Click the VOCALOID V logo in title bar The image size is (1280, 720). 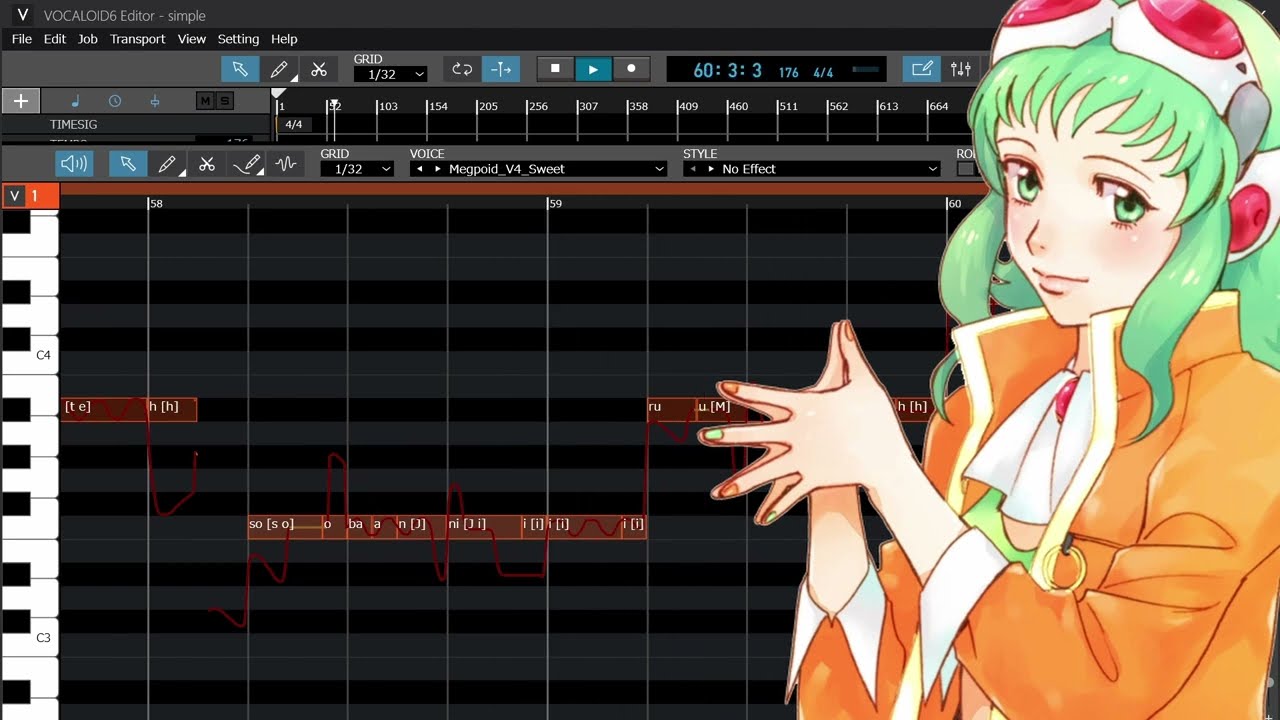tap(22, 15)
